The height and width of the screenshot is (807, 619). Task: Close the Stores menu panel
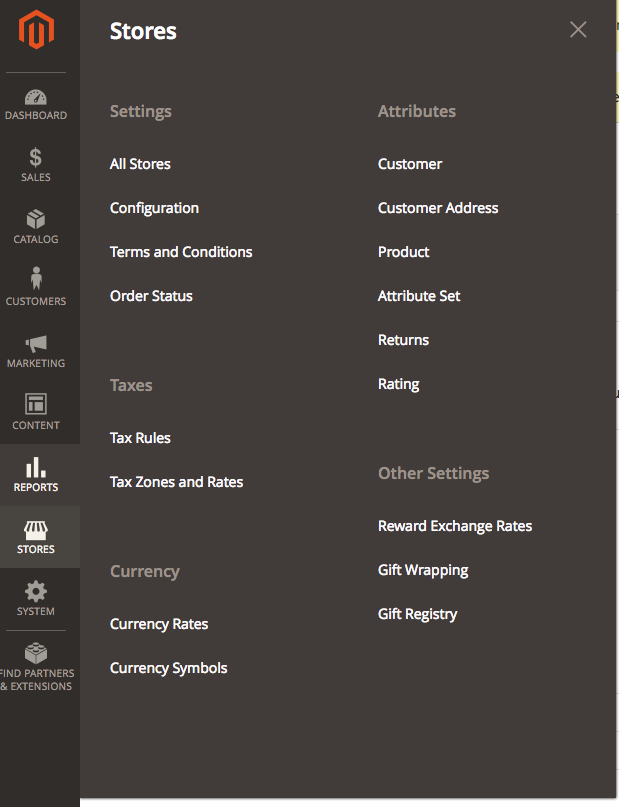[x=578, y=30]
